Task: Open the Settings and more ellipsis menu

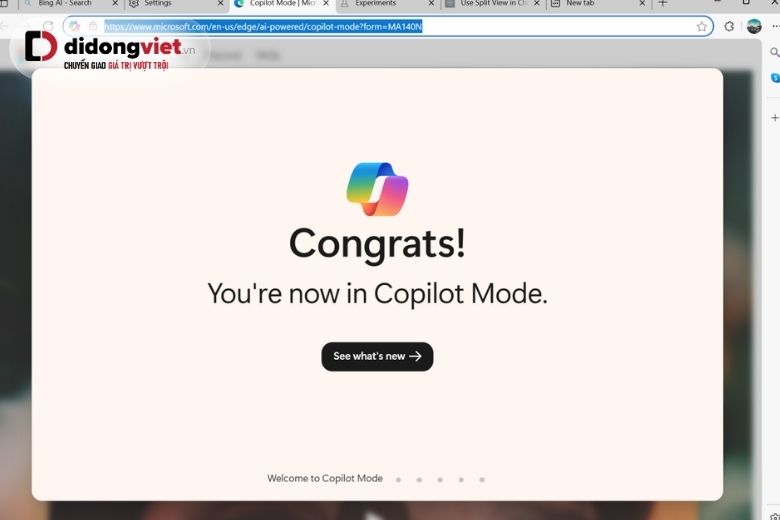Action: pos(776,26)
